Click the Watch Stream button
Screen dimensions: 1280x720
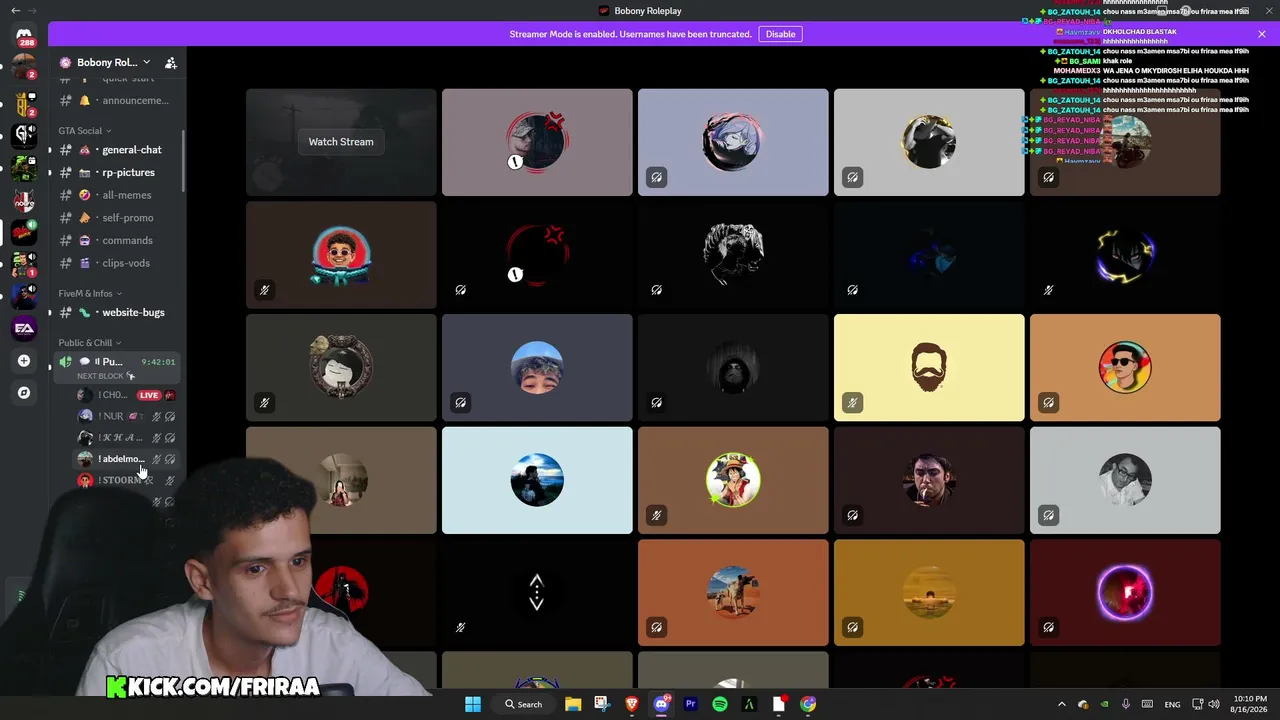(341, 142)
